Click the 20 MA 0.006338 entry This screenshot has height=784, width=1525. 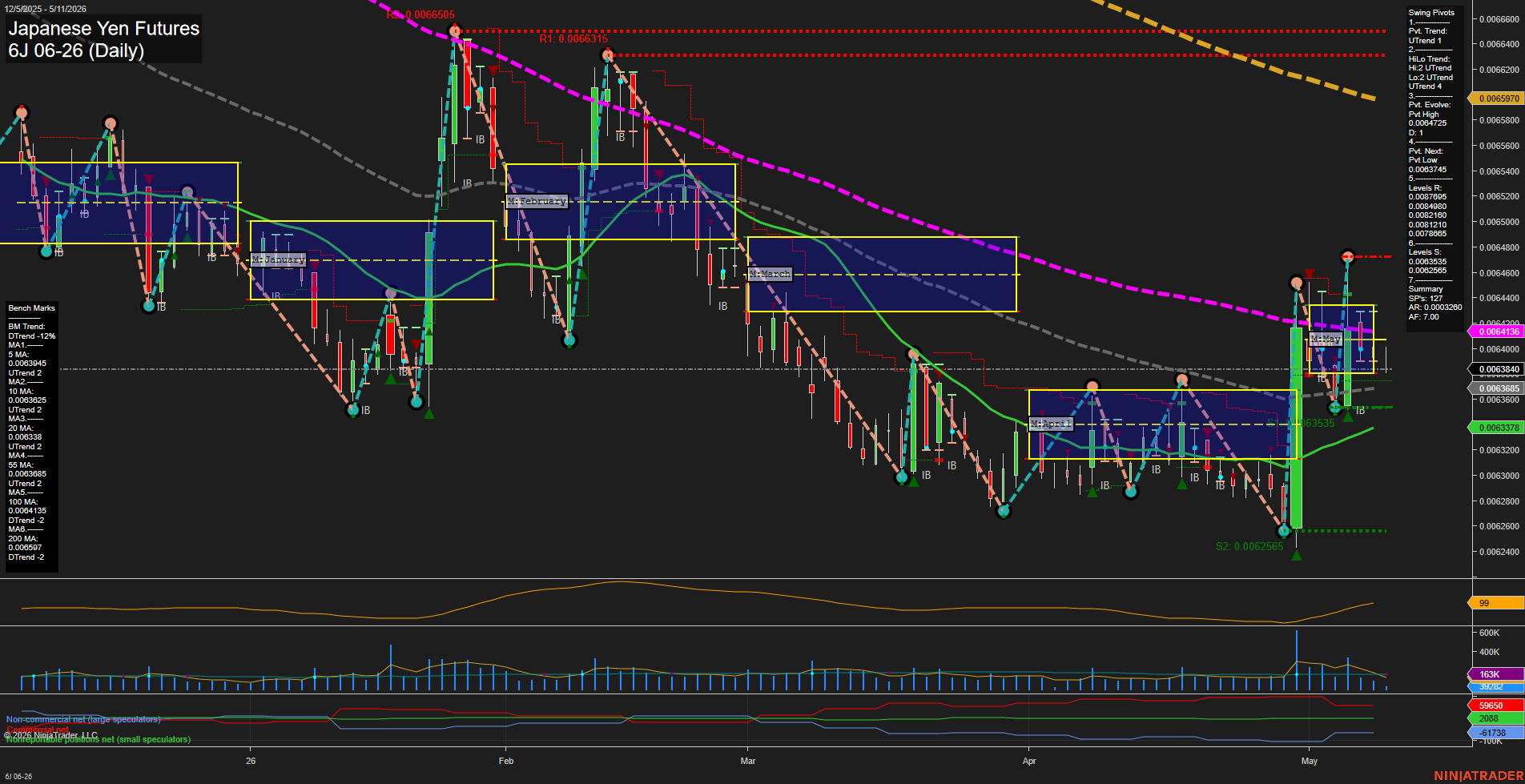[x=26, y=432]
